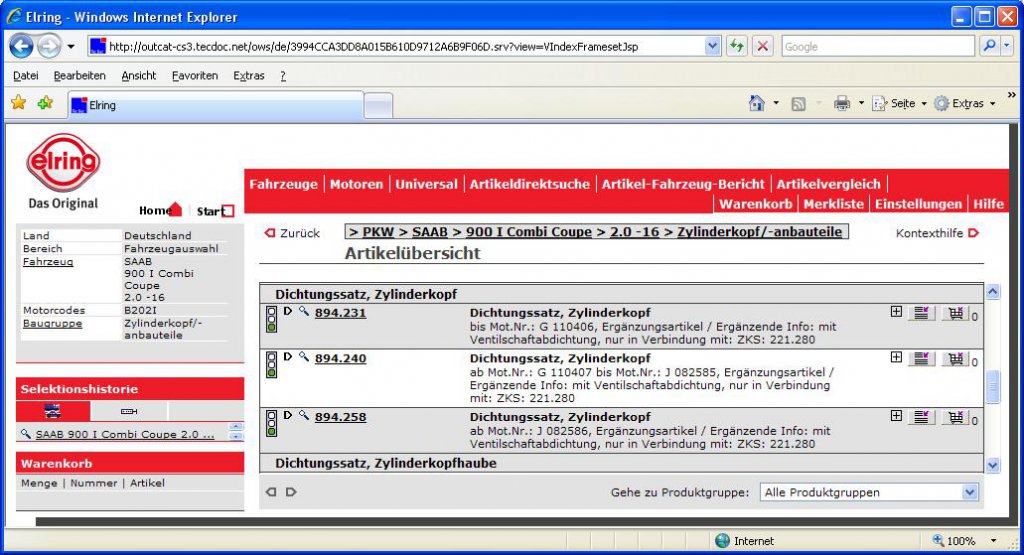
Task: Click the Zurück back link
Action: [292, 233]
